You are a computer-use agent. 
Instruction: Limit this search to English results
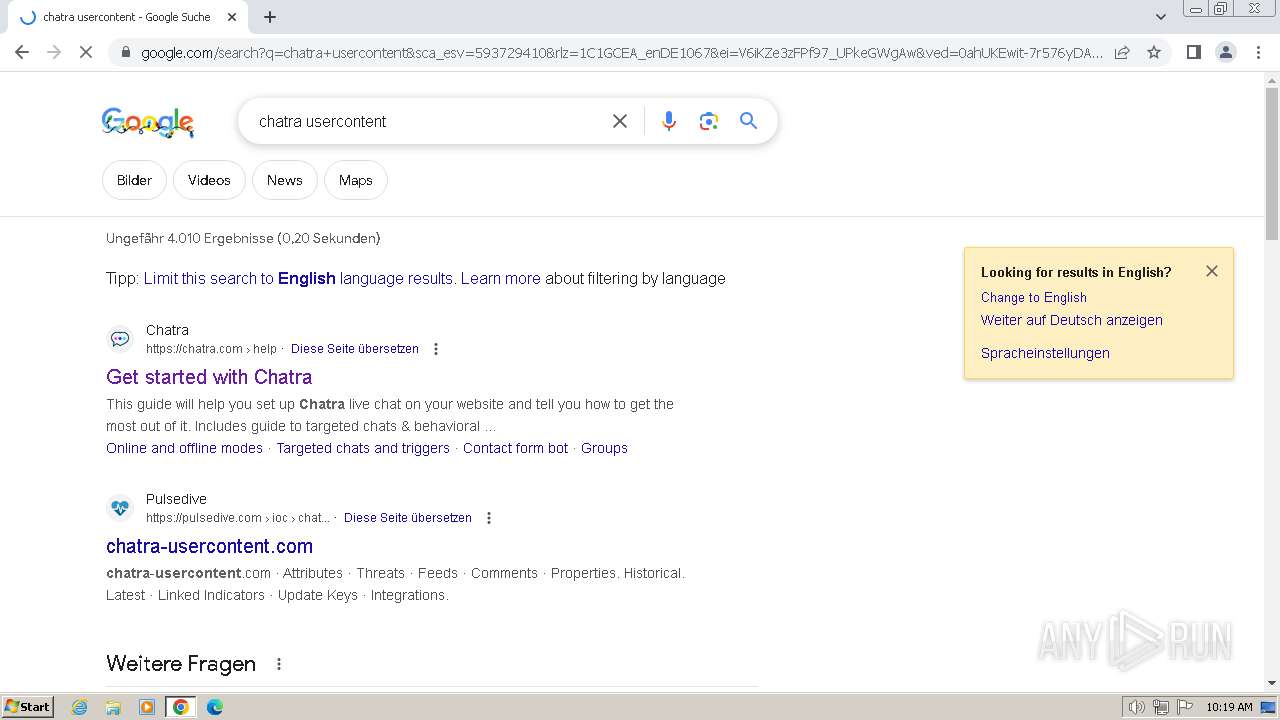click(x=298, y=278)
